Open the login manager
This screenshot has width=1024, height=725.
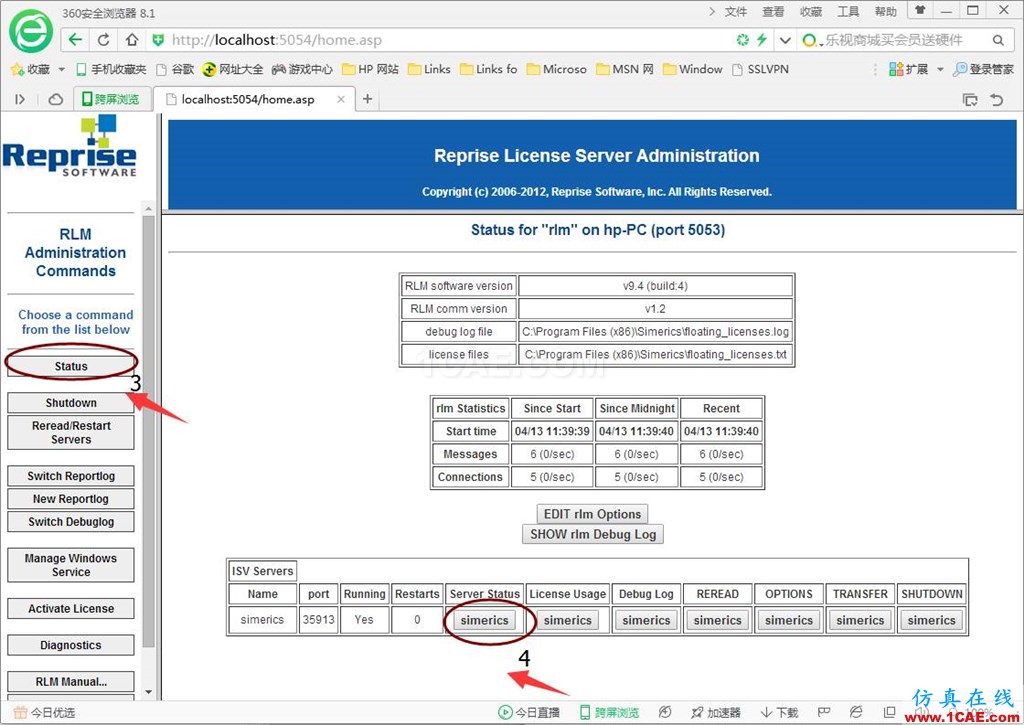click(984, 69)
